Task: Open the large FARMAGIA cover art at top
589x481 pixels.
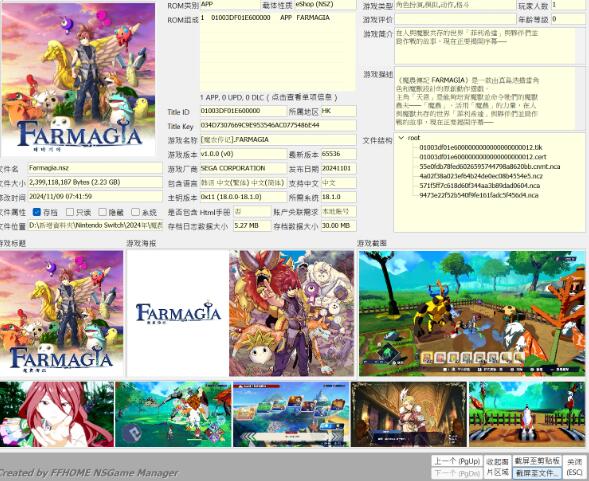Action: click(78, 79)
